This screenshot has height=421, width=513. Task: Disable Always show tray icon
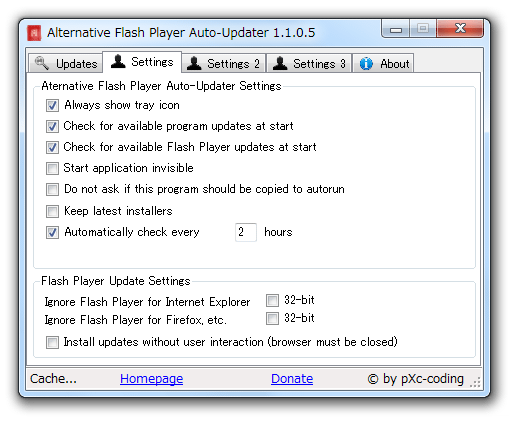[52, 105]
